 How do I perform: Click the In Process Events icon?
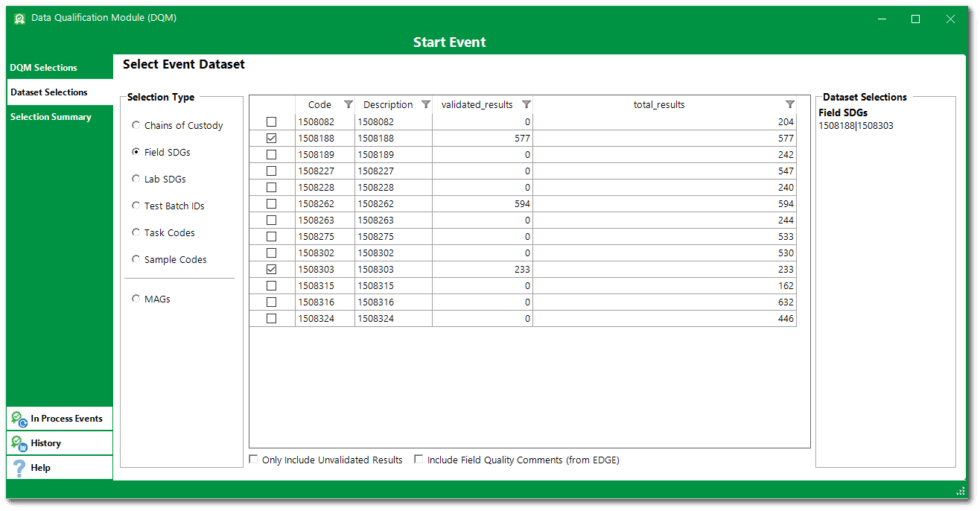(19, 419)
